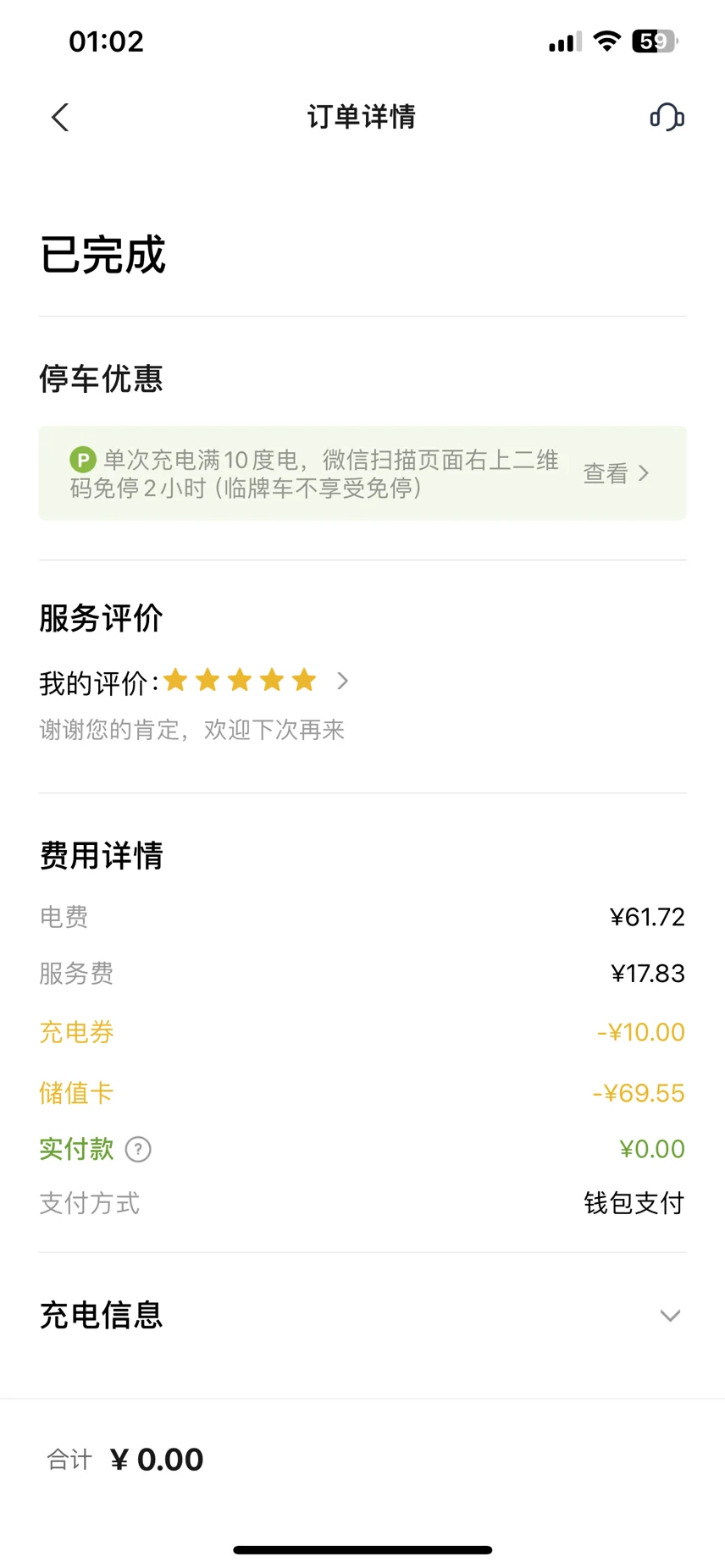Tap chevron next to 查看
The height and width of the screenshot is (1568, 725).
644,473
